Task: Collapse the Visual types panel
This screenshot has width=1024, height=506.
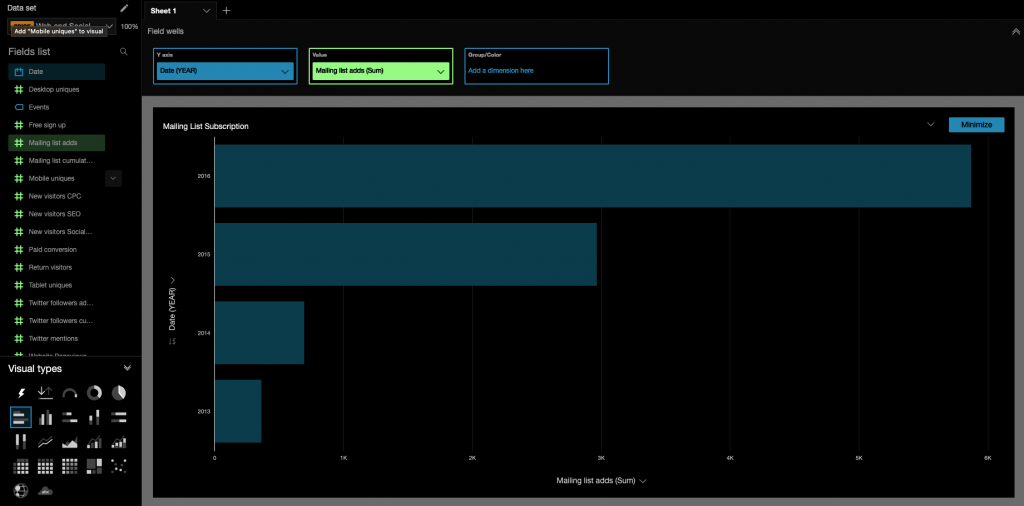Action: pyautogui.click(x=127, y=368)
